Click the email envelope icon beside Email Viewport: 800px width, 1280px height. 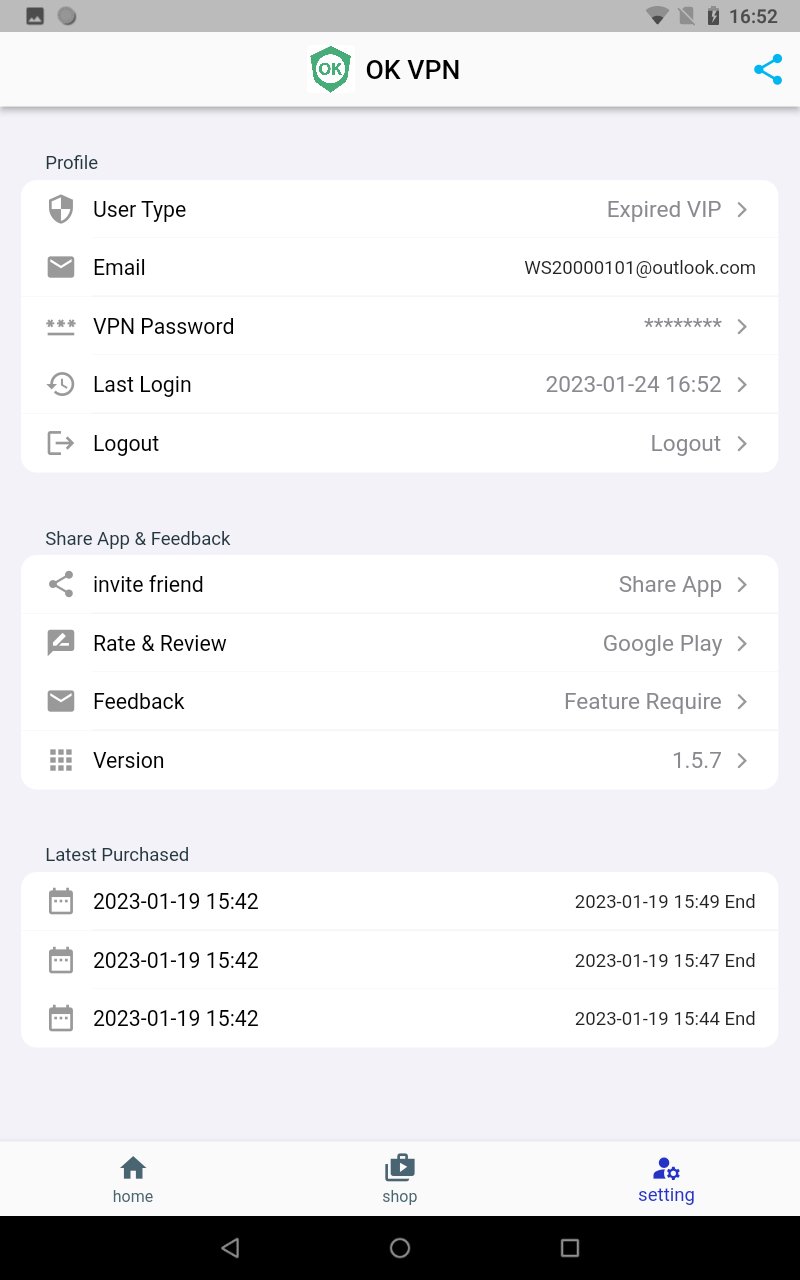pos(60,267)
